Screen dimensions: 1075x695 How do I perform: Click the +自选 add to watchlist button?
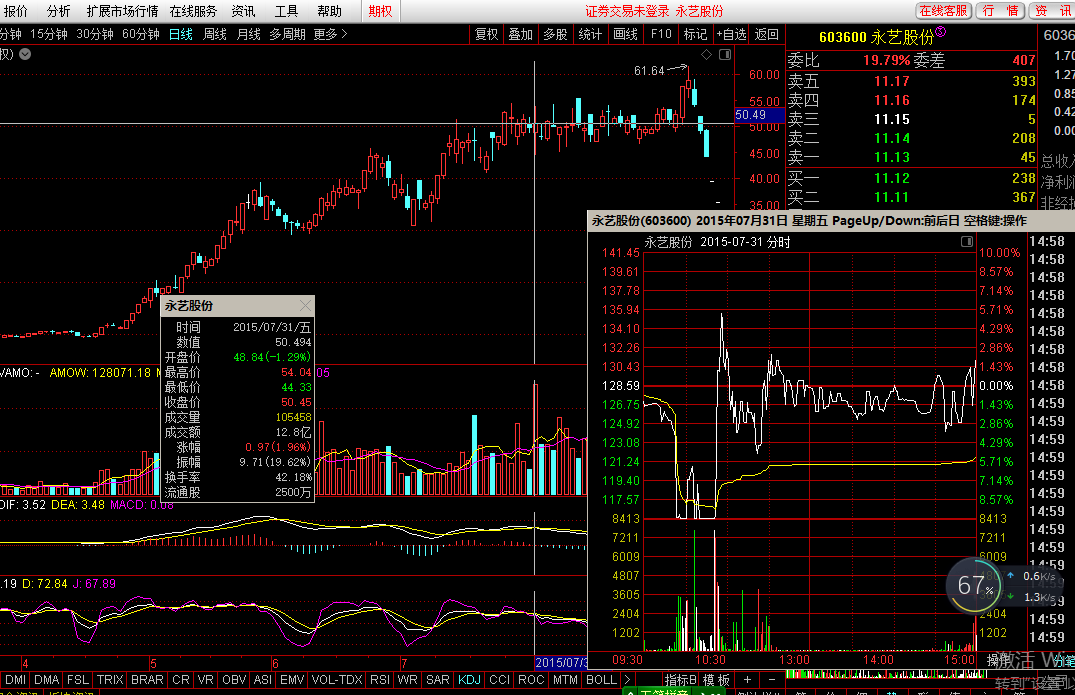[731, 34]
